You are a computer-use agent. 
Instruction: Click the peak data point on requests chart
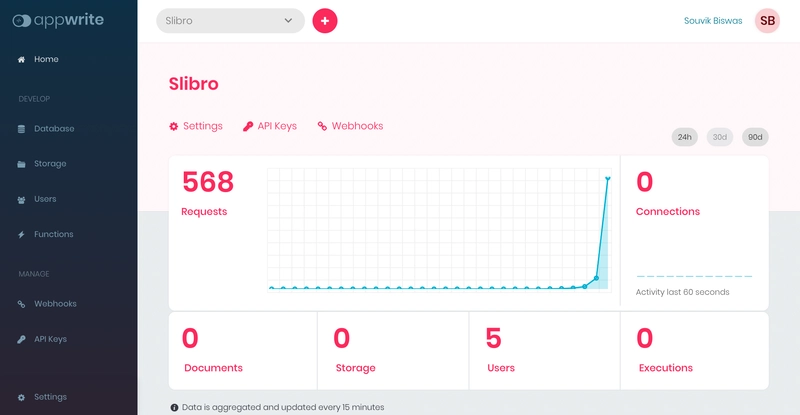pyautogui.click(x=607, y=179)
